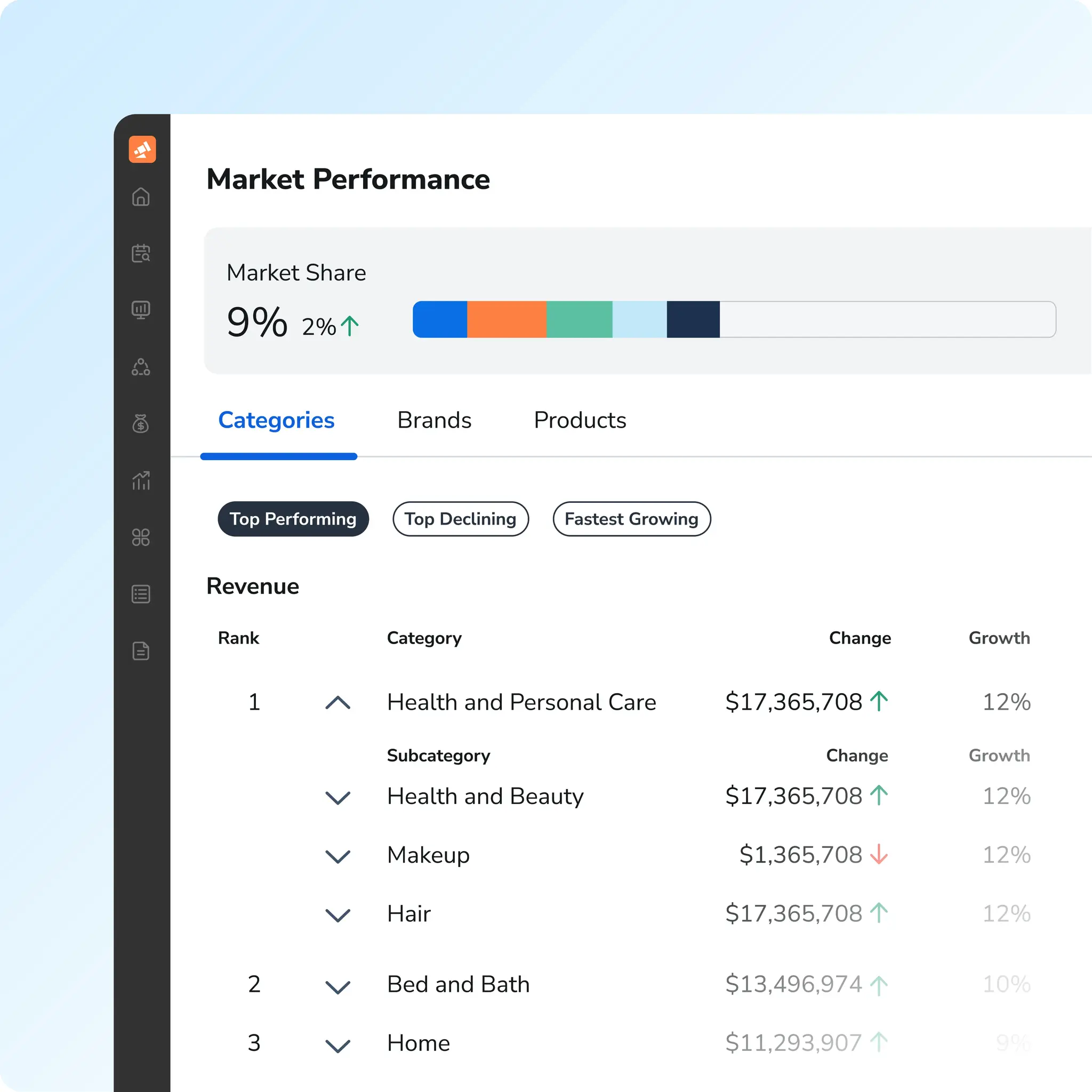
Task: Expand the Bed and Bath category
Action: [338, 986]
